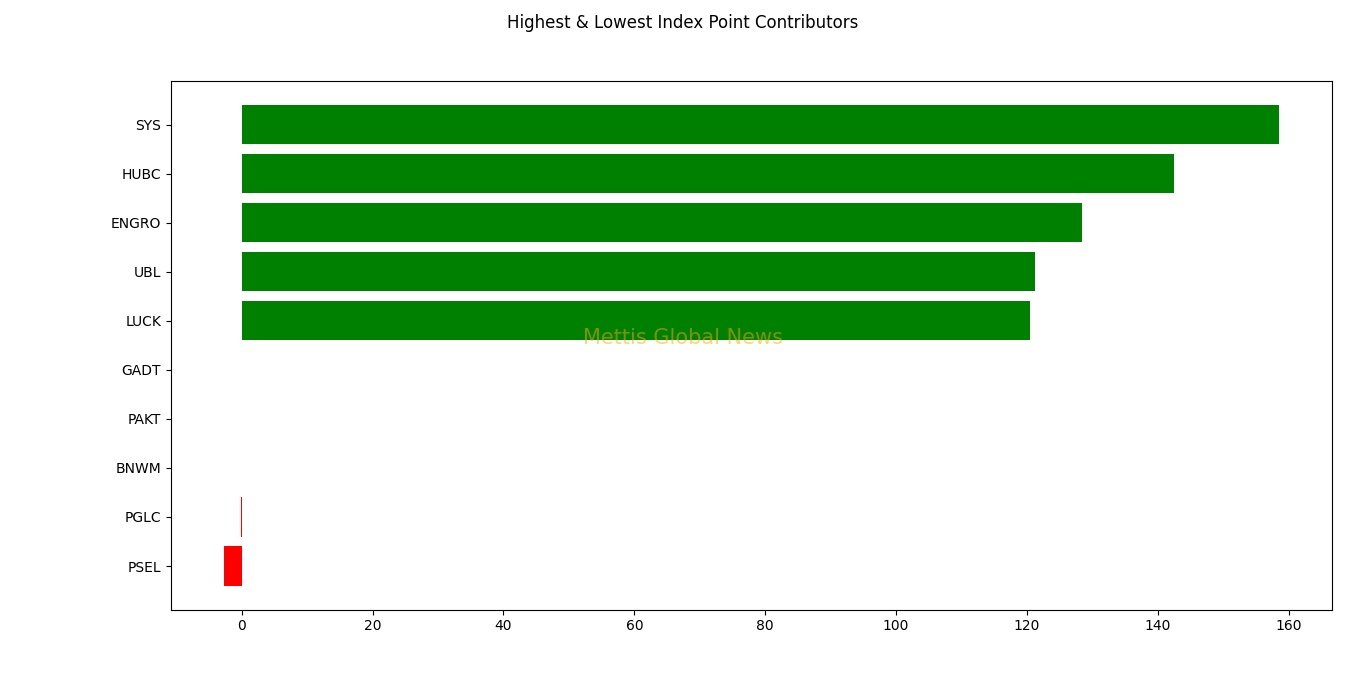Screen dimensions: 1366x675
Task: Click the green SYS bar
Action: (760, 124)
